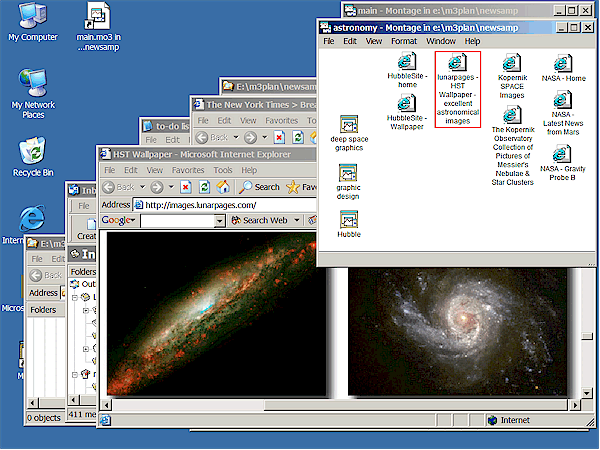This screenshot has width=600, height=450.
Task: Click Search button in HST Wallpaper toolbar
Action: coord(260,187)
